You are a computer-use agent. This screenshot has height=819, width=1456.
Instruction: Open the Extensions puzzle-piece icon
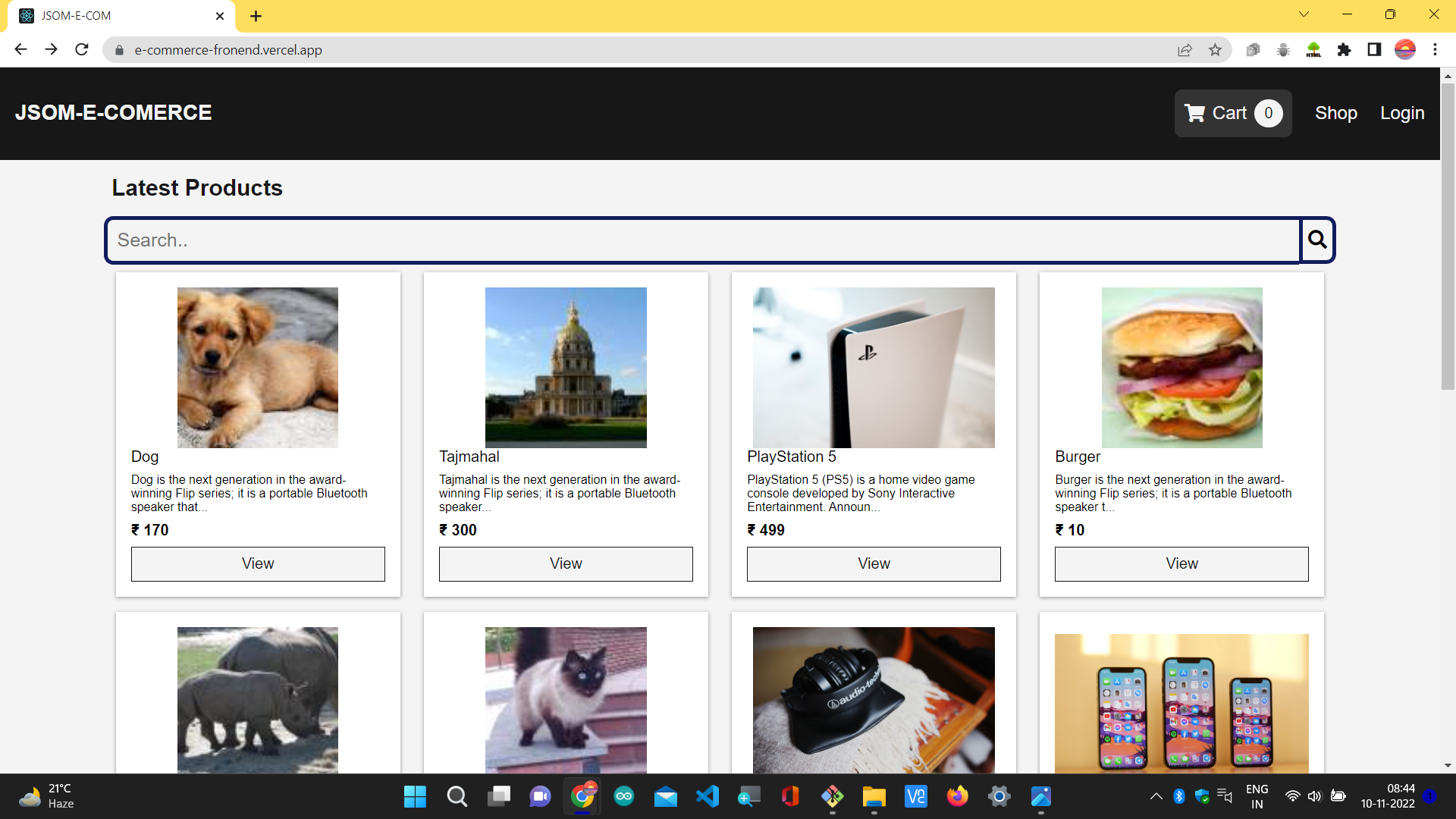[x=1344, y=49]
